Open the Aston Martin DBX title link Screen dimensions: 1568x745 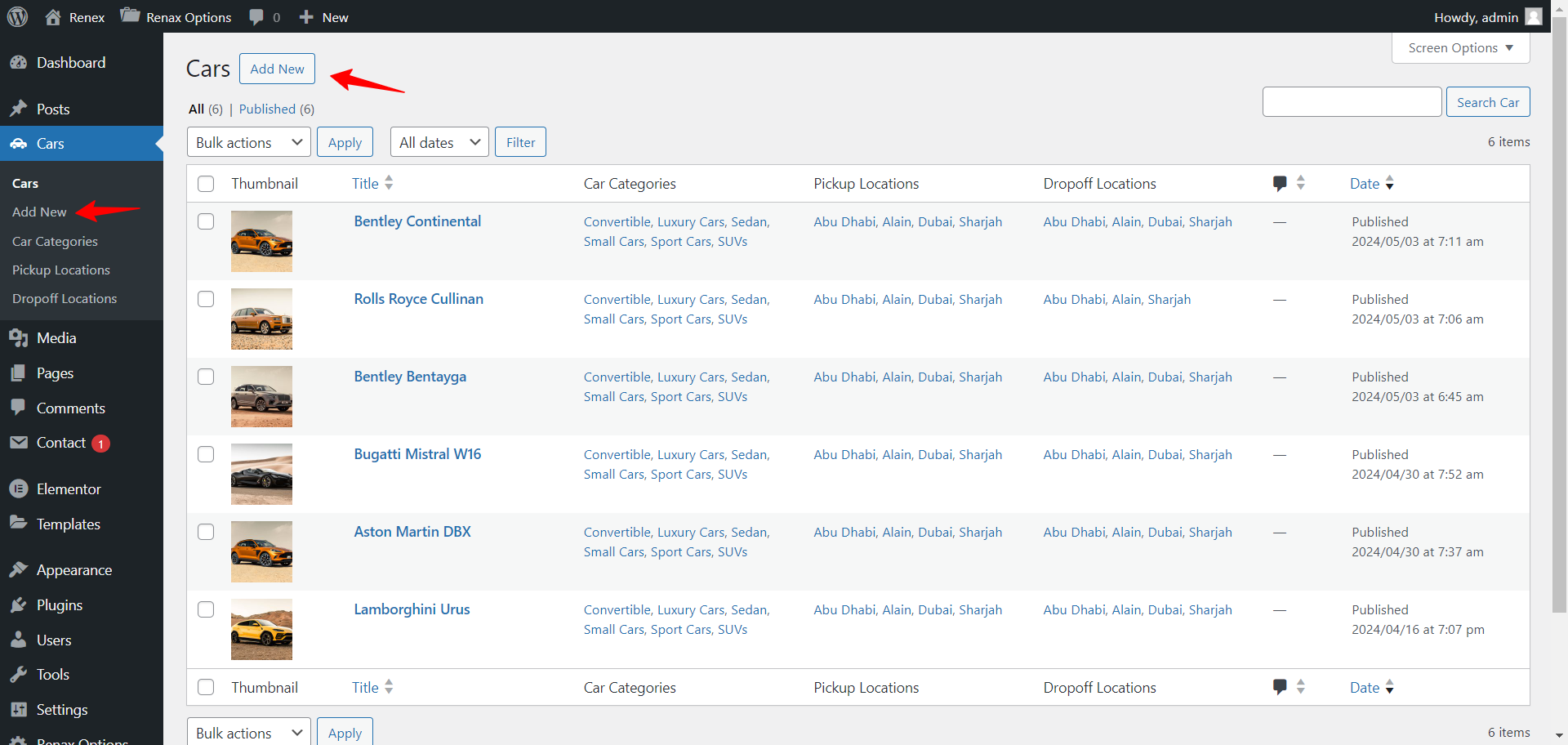(x=412, y=532)
